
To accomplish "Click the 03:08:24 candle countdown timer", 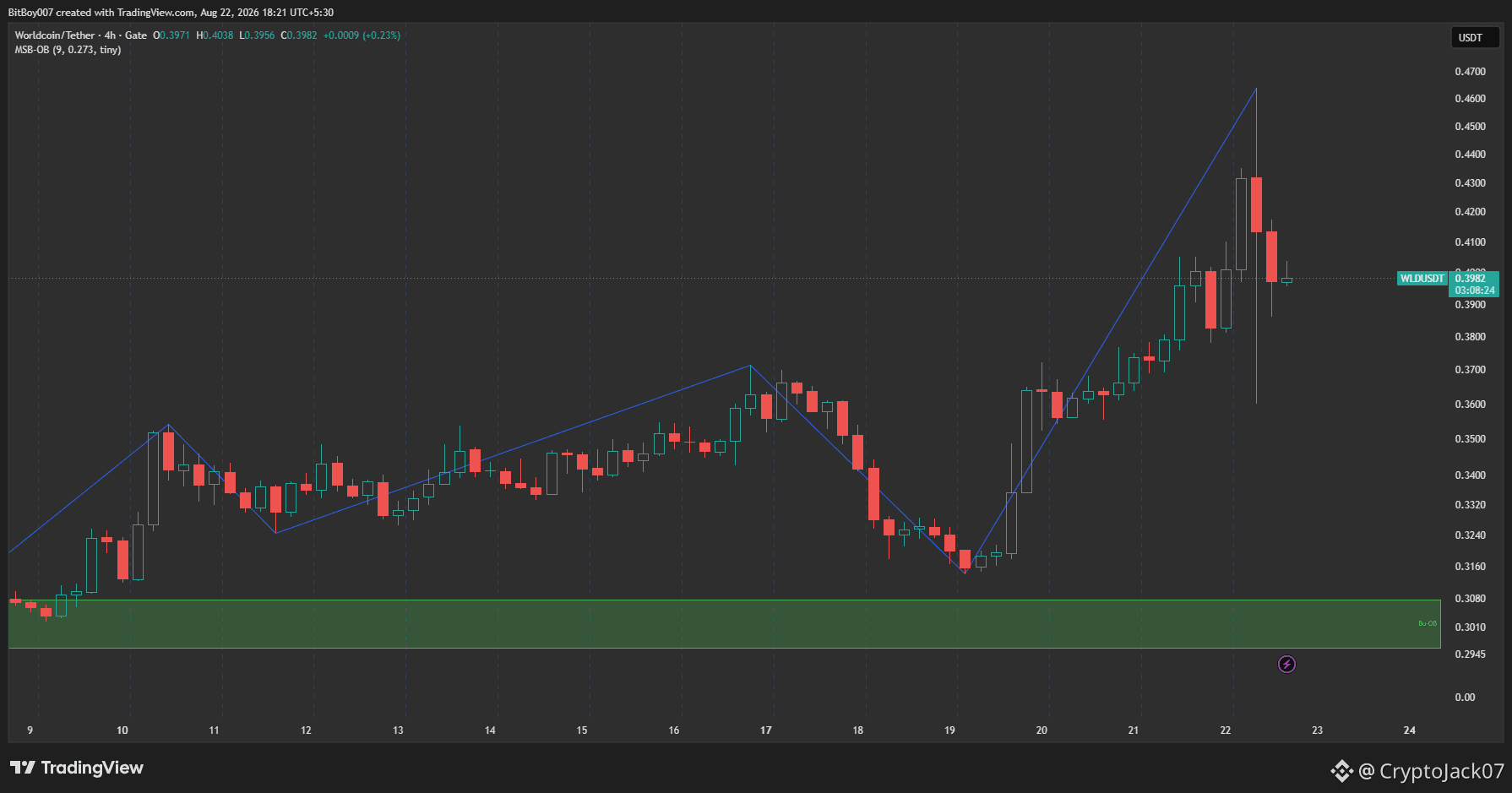I will [x=1475, y=291].
